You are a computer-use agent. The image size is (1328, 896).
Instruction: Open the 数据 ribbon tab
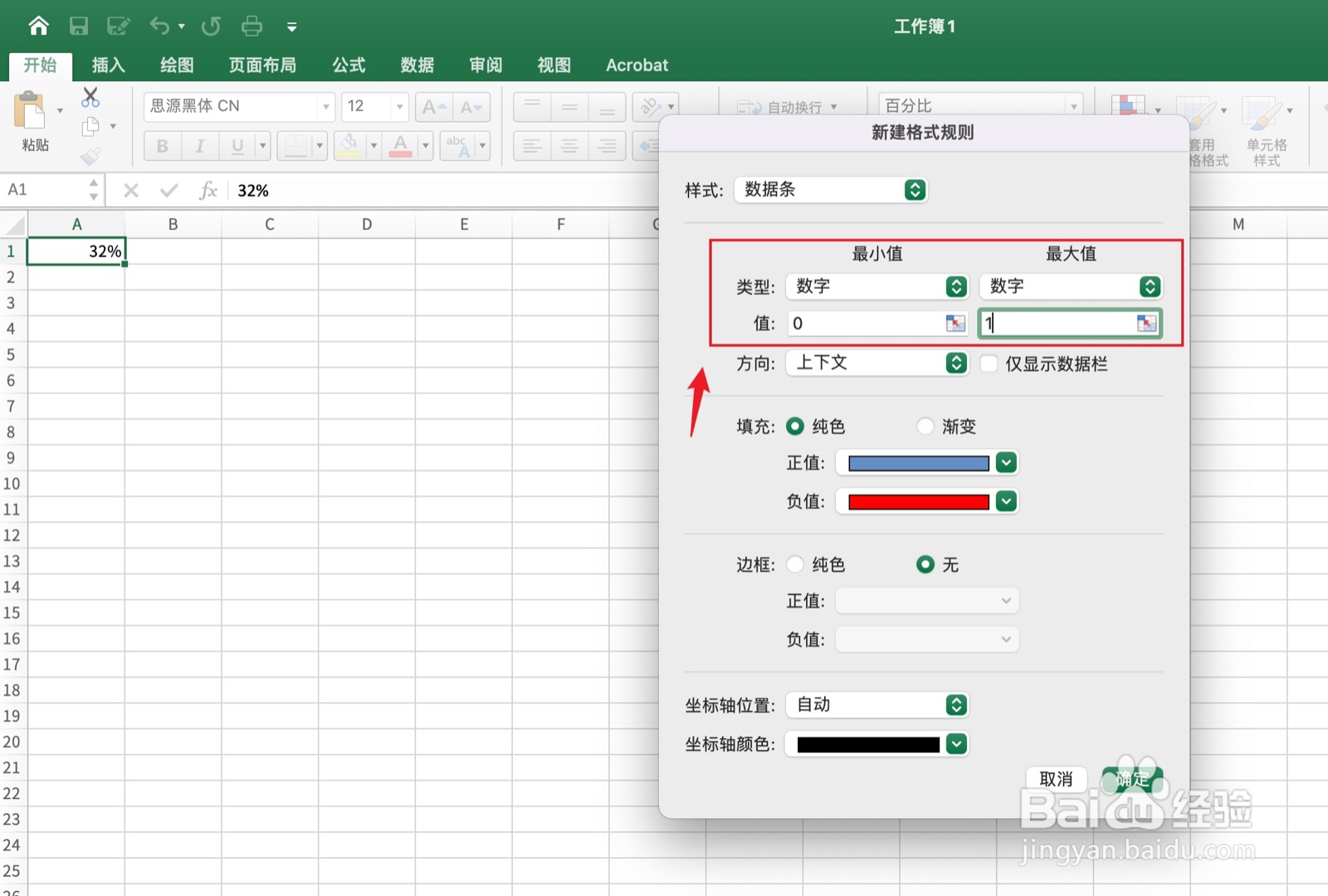pos(417,65)
